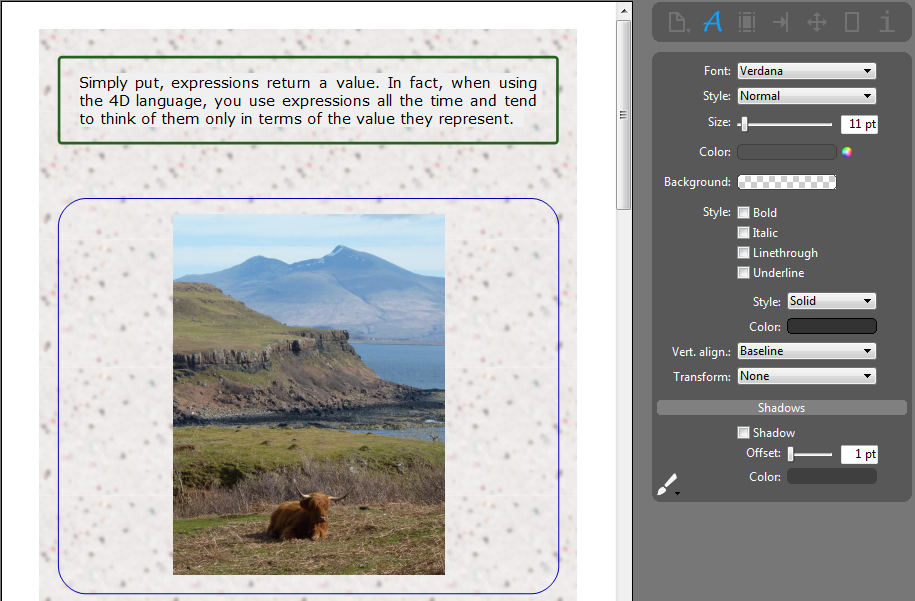915x601 pixels.
Task: Open the 'i' information icon
Action: [x=886, y=22]
